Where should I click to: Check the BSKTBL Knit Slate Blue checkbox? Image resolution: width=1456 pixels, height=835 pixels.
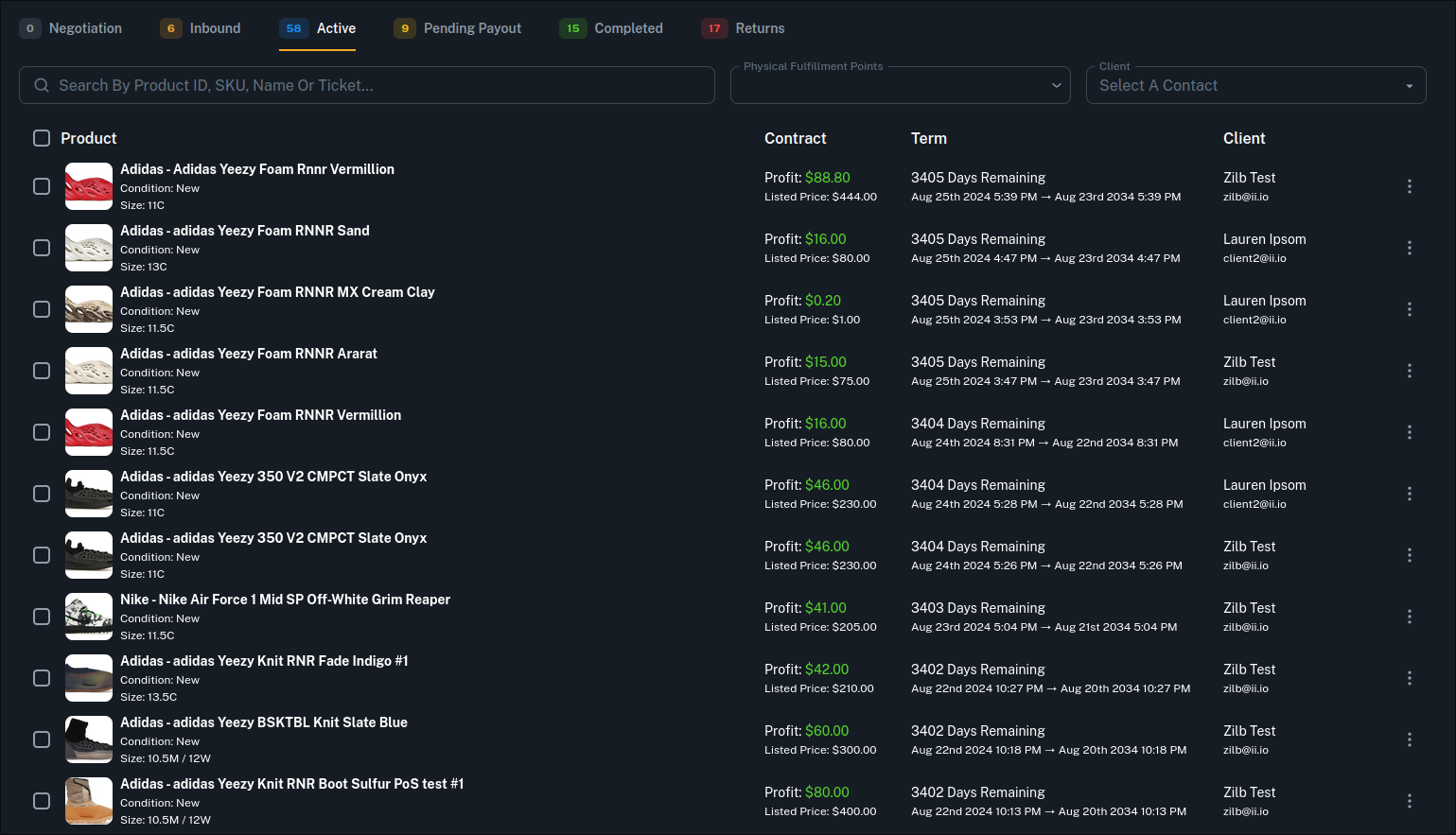click(x=42, y=739)
